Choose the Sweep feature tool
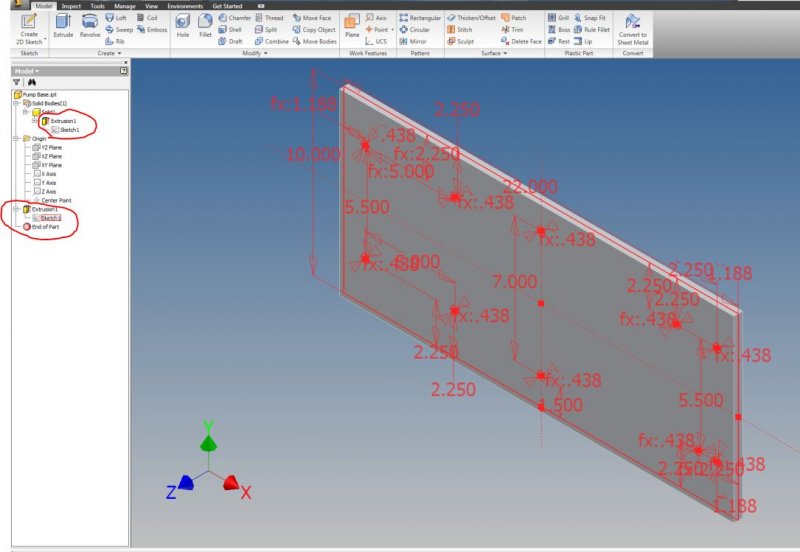 [x=119, y=30]
